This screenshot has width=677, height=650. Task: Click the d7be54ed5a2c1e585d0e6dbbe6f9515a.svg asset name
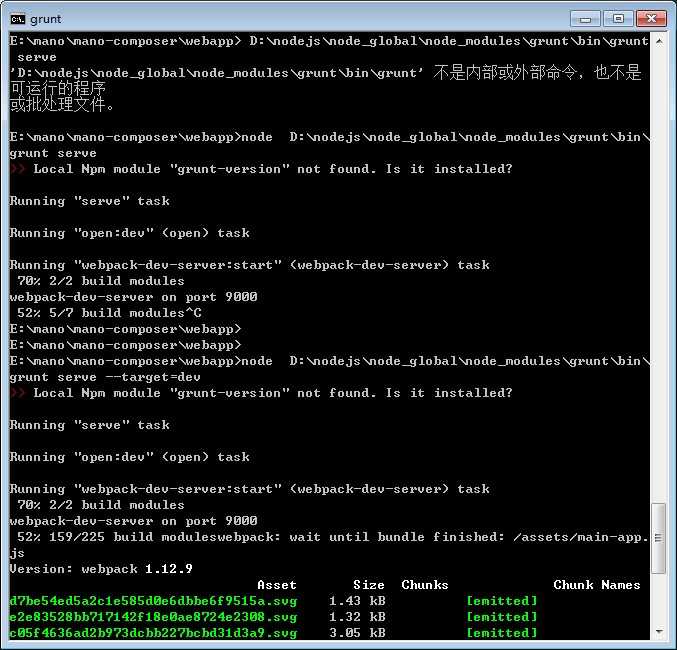pyautogui.click(x=153, y=601)
